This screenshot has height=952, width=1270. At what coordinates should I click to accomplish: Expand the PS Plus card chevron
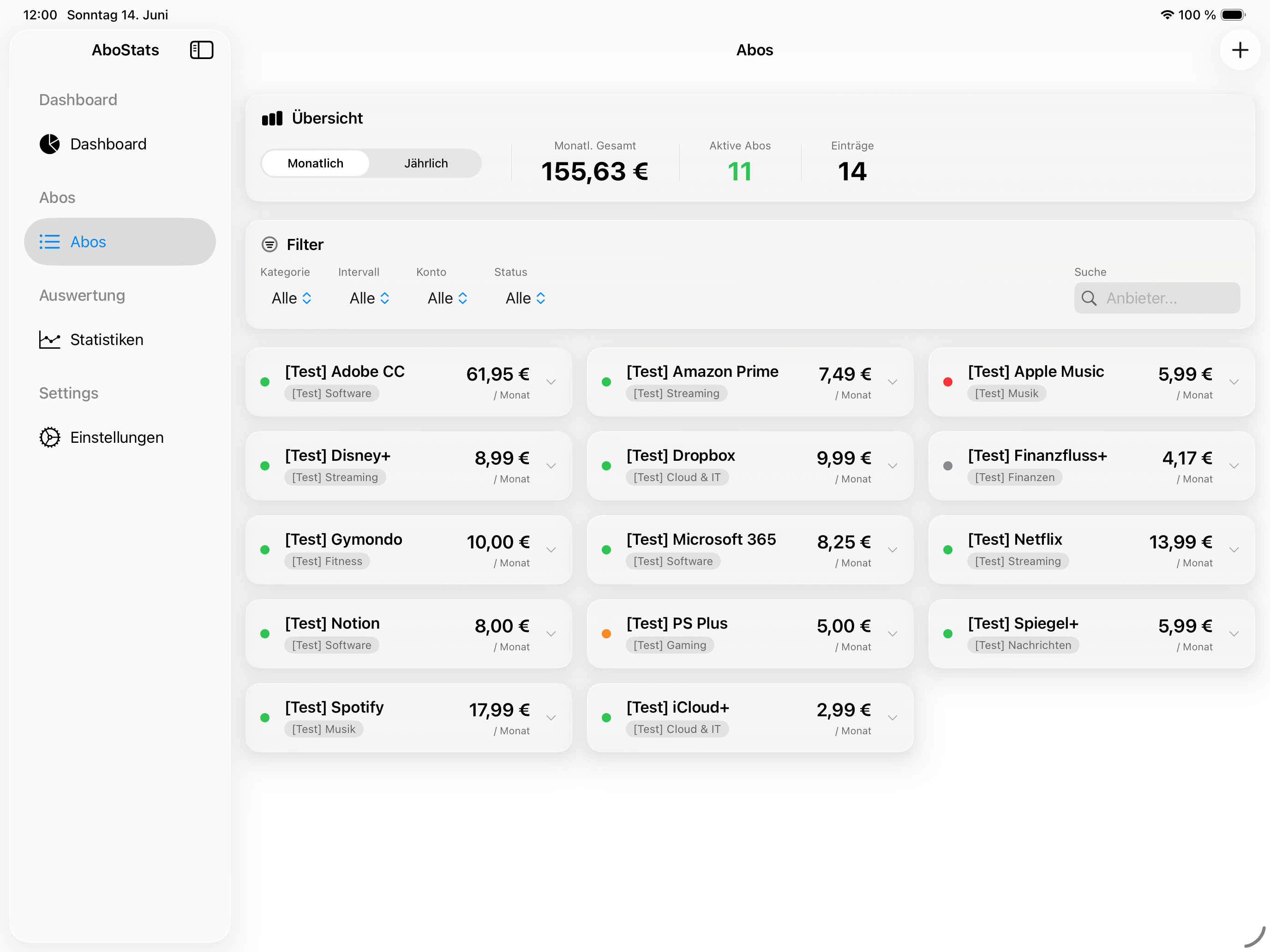pos(893,634)
